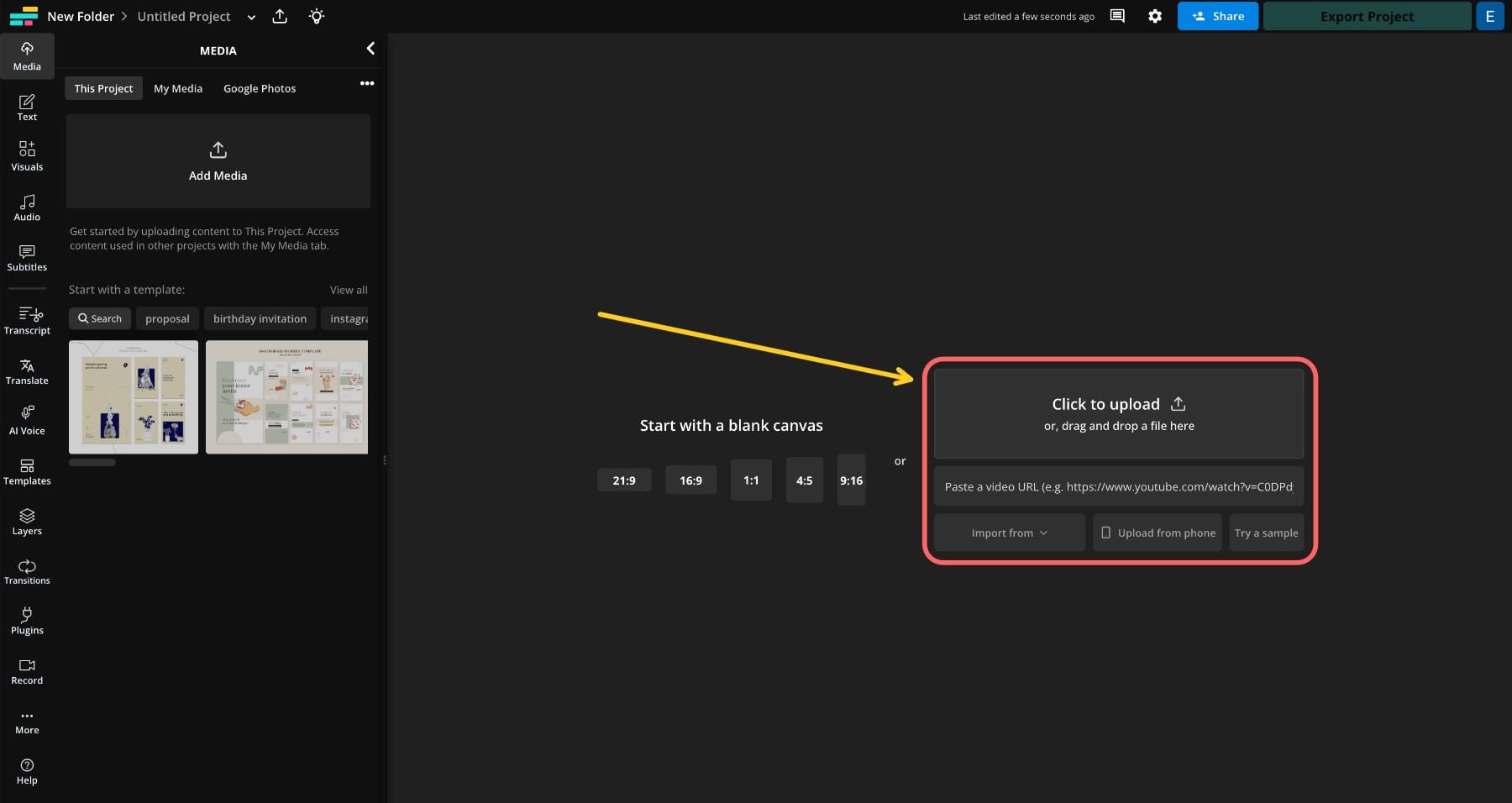The image size is (1512, 803).
Task: Start the Record feature
Action: point(27,669)
